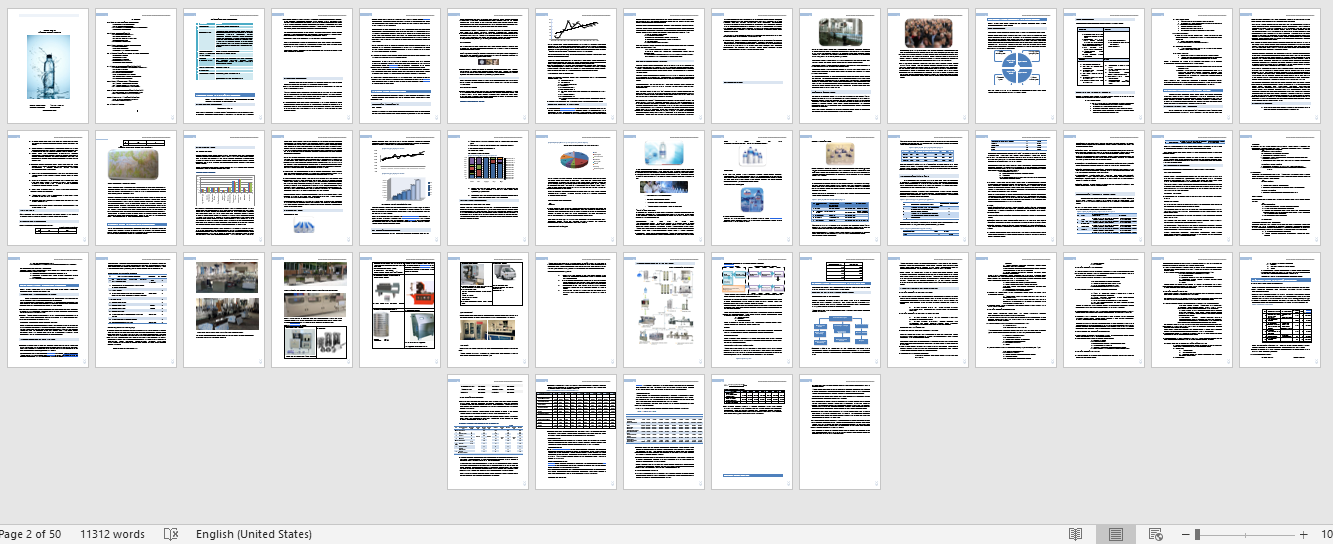Click the proofing errors icon in status bar
This screenshot has width=1333, height=544.
click(x=171, y=534)
